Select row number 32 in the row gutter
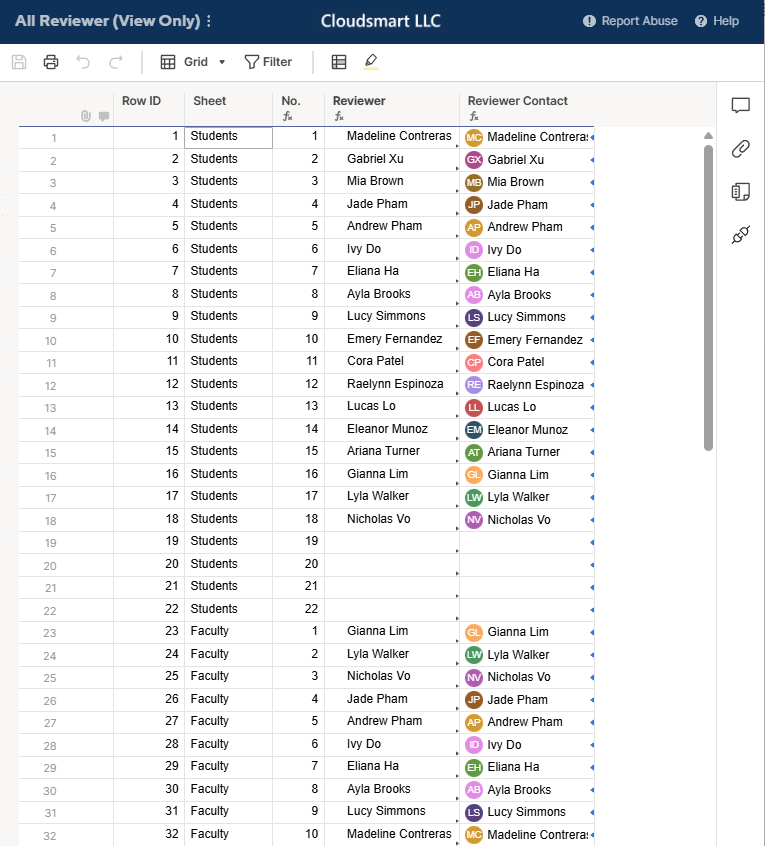The height and width of the screenshot is (846, 765). [x=50, y=836]
